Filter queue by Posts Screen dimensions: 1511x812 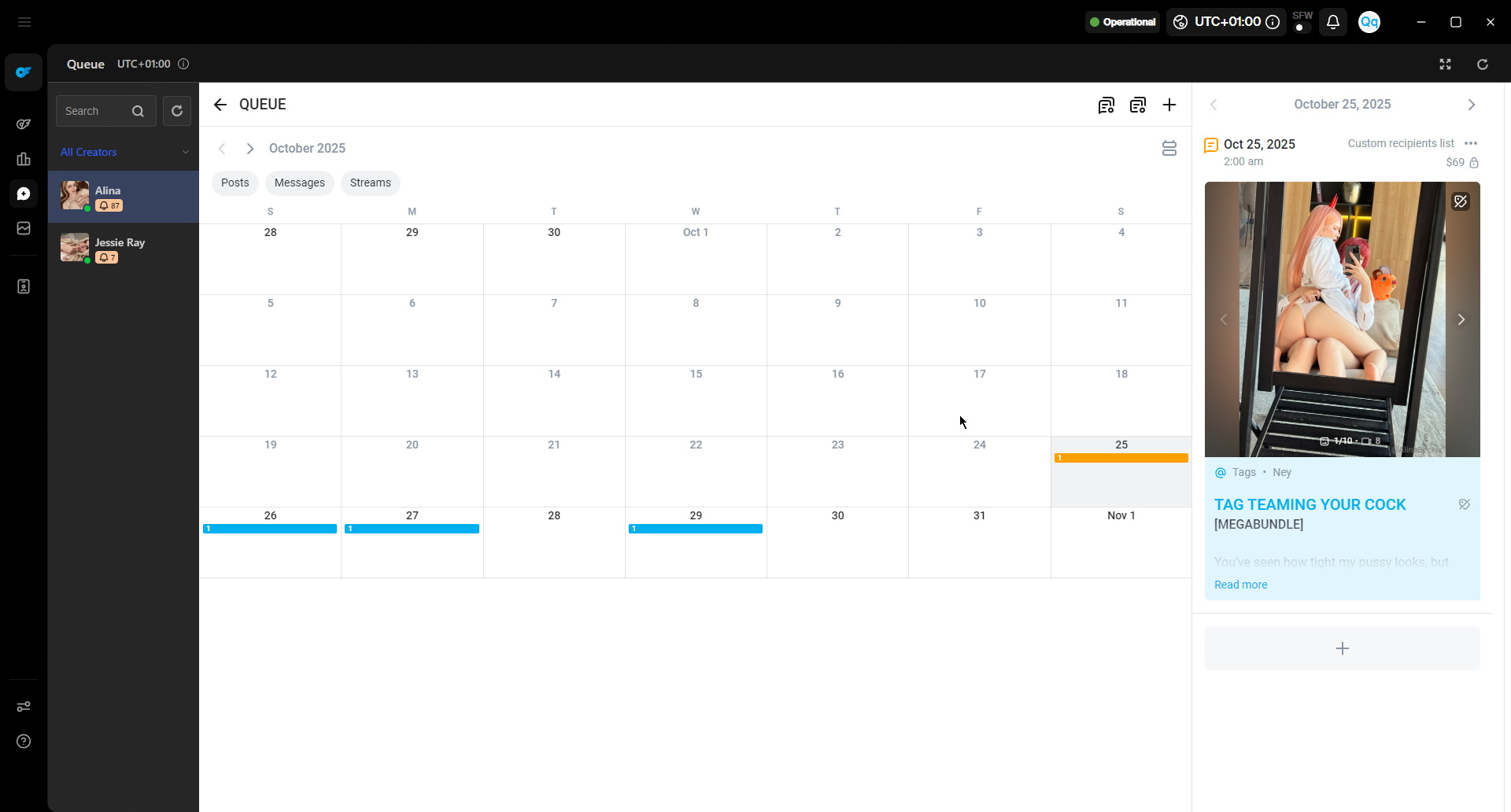[235, 183]
